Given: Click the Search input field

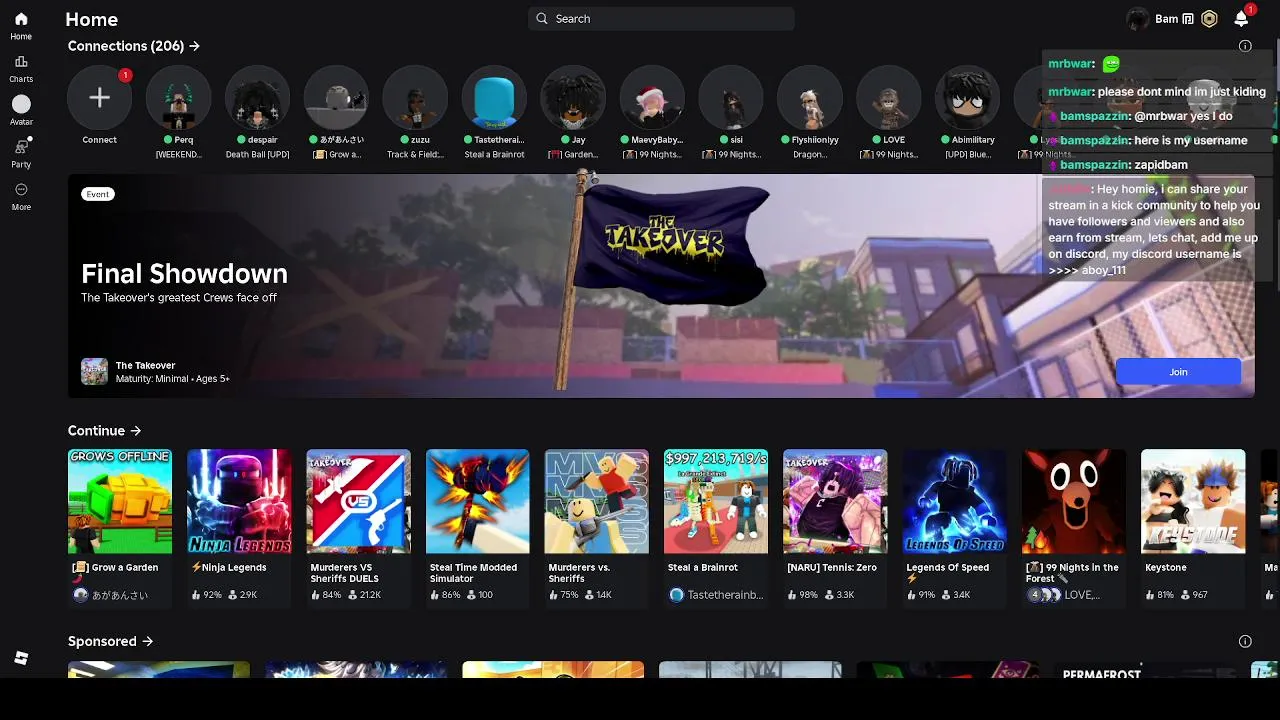Looking at the screenshot, I should click(661, 18).
